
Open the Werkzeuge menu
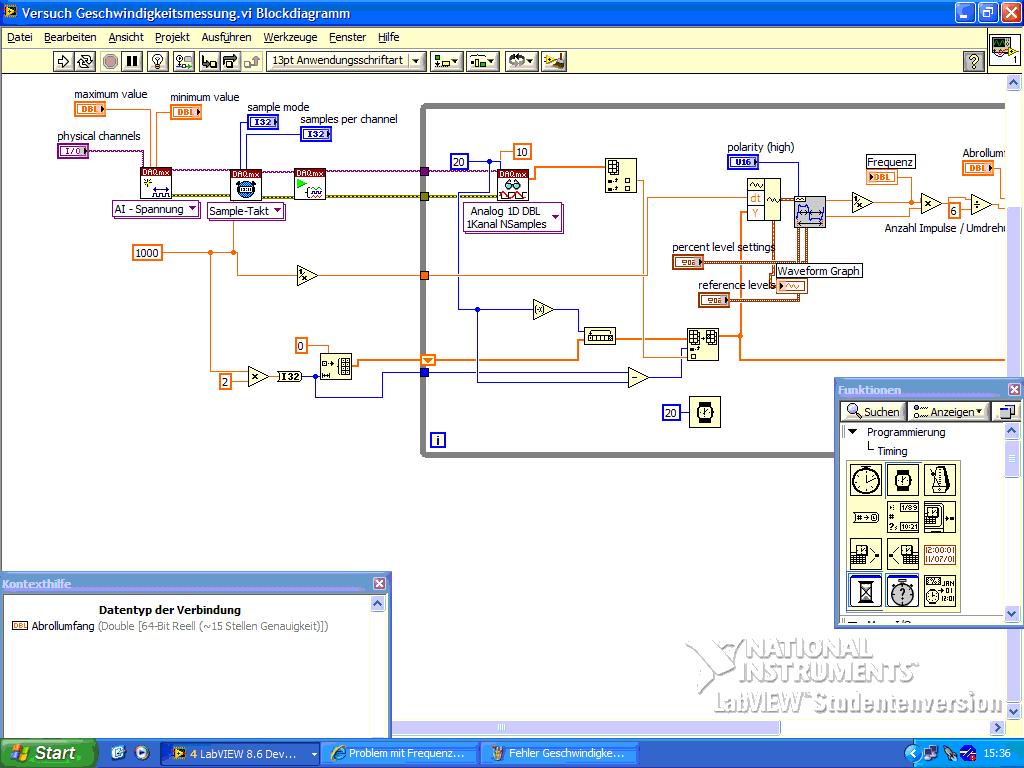[290, 37]
